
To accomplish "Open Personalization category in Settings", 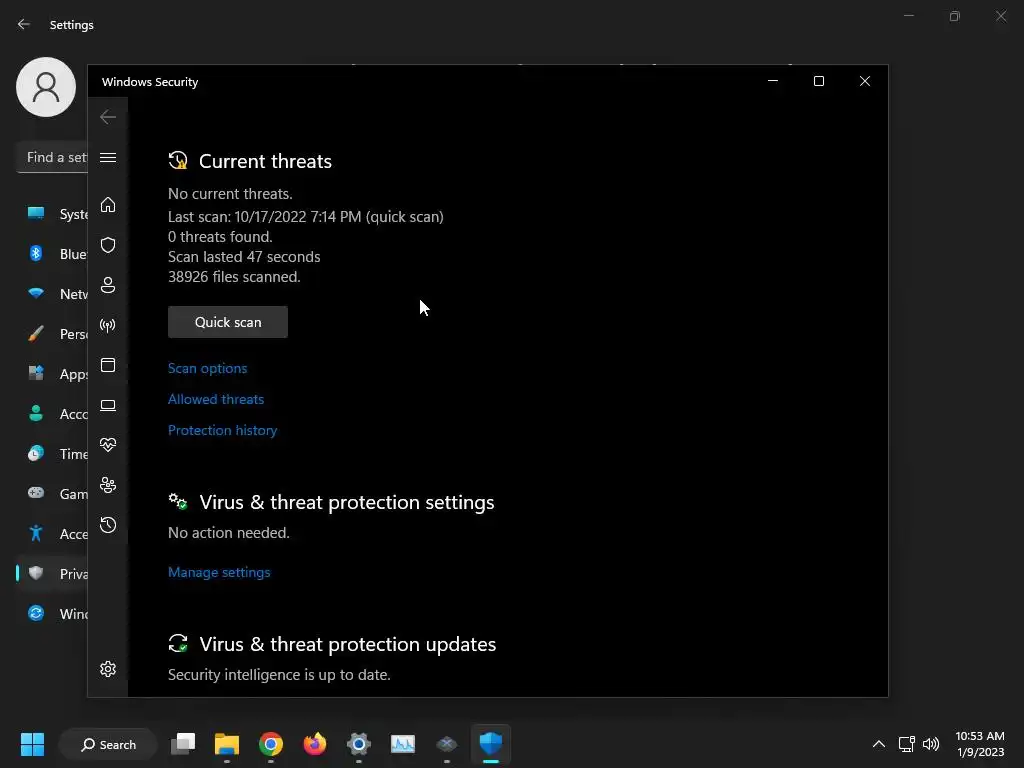I will point(52,334).
